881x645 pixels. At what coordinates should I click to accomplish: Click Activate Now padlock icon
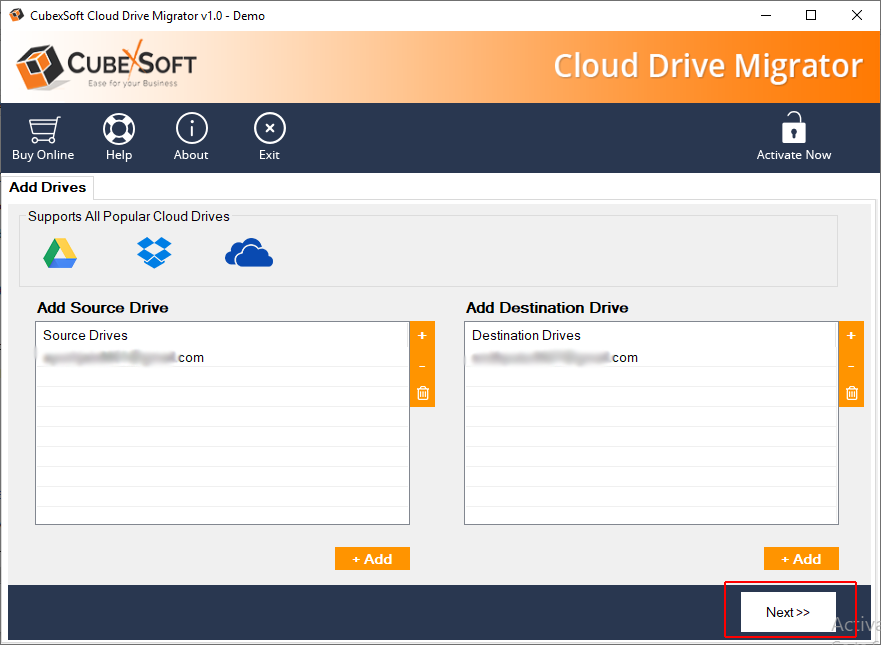pyautogui.click(x=794, y=130)
